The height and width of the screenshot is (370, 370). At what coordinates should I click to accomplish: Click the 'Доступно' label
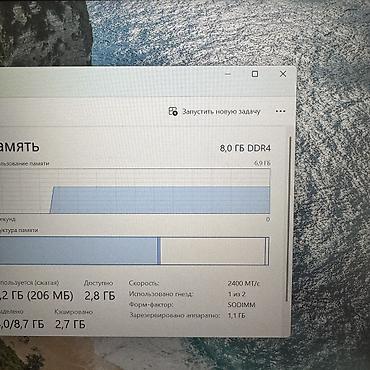tap(99, 283)
